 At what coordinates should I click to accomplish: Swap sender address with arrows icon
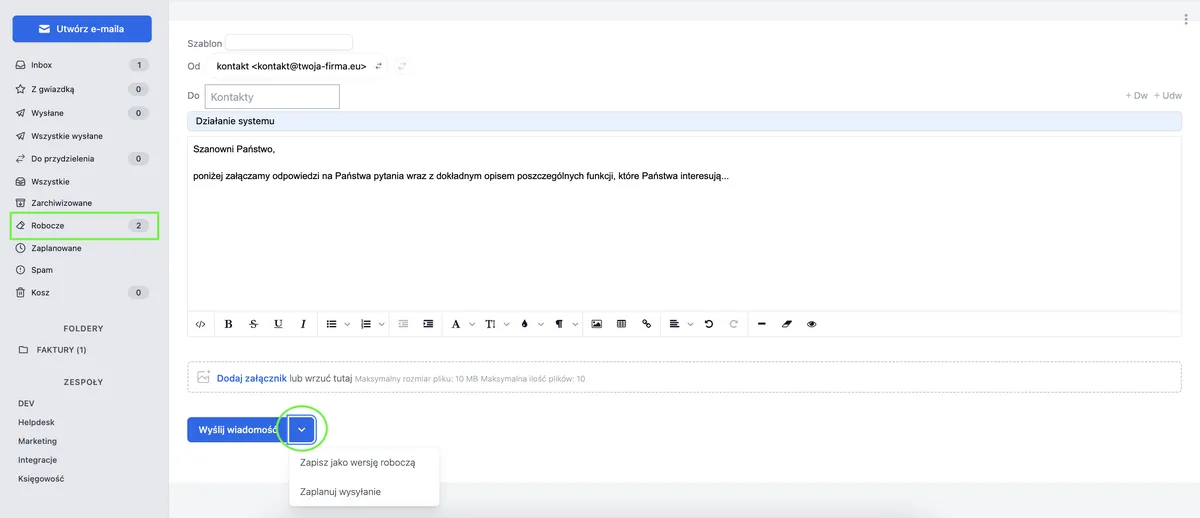(x=379, y=66)
